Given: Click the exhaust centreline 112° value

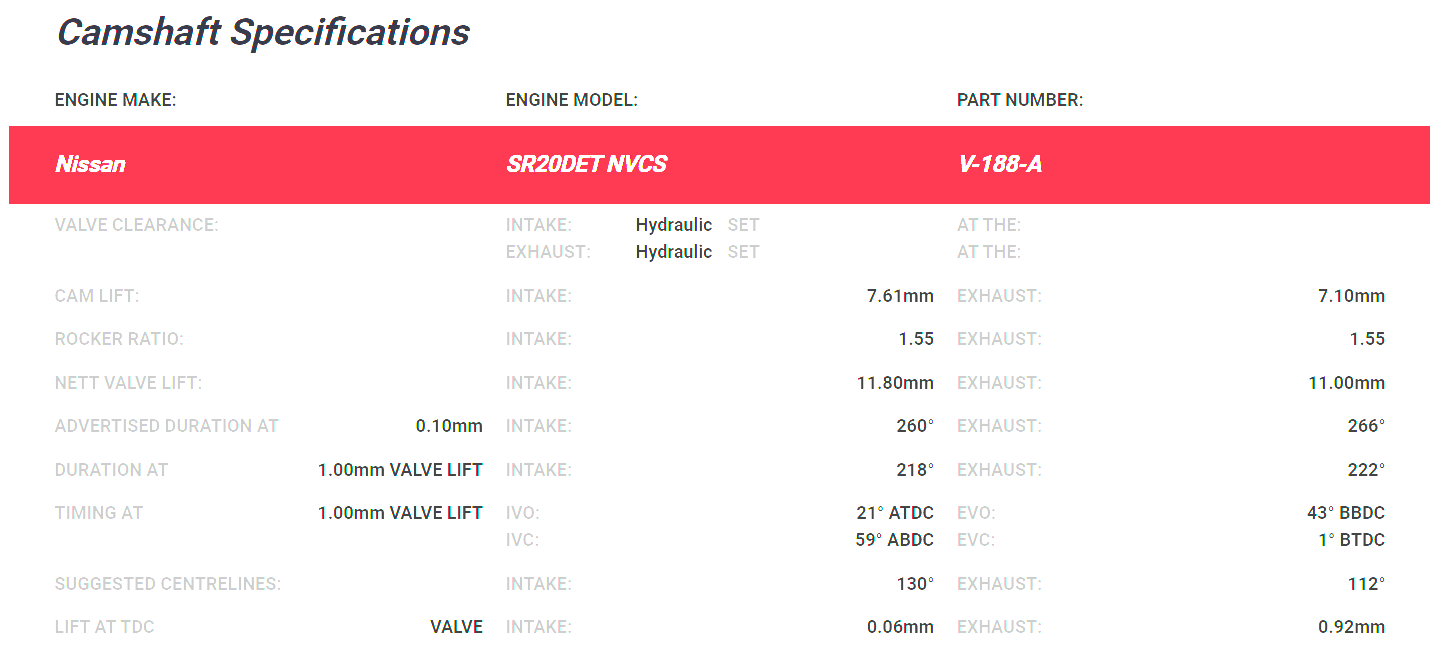Looking at the screenshot, I should coord(1365,584).
